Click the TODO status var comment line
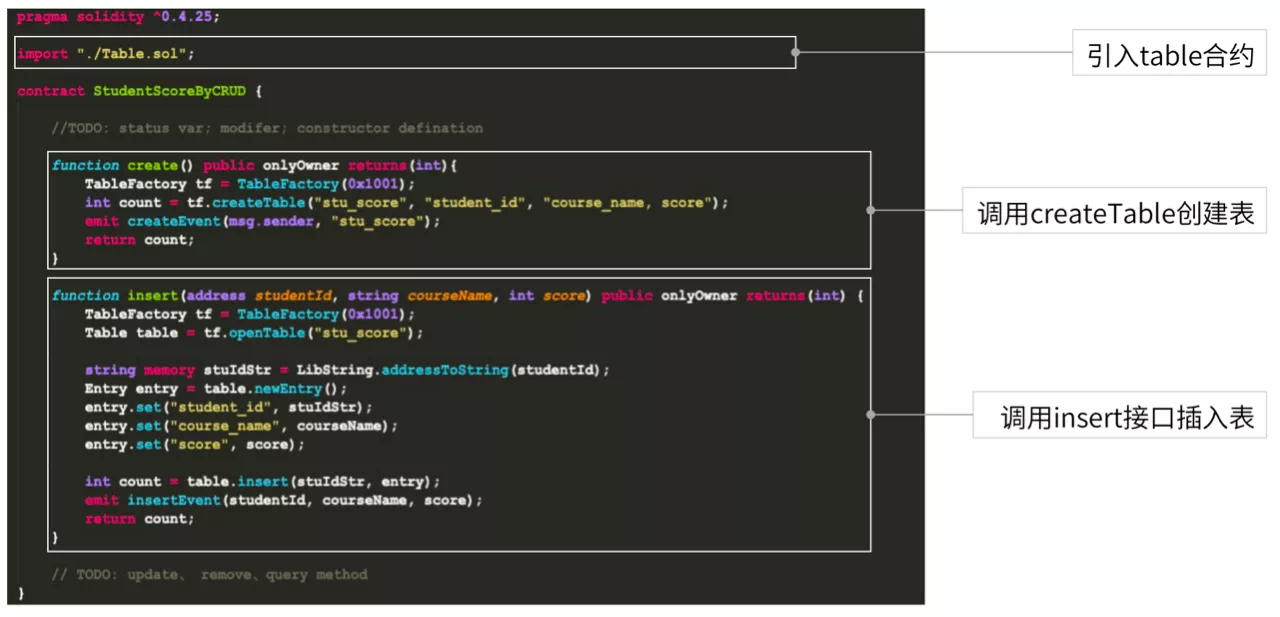This screenshot has height=617, width=1280. tap(267, 128)
